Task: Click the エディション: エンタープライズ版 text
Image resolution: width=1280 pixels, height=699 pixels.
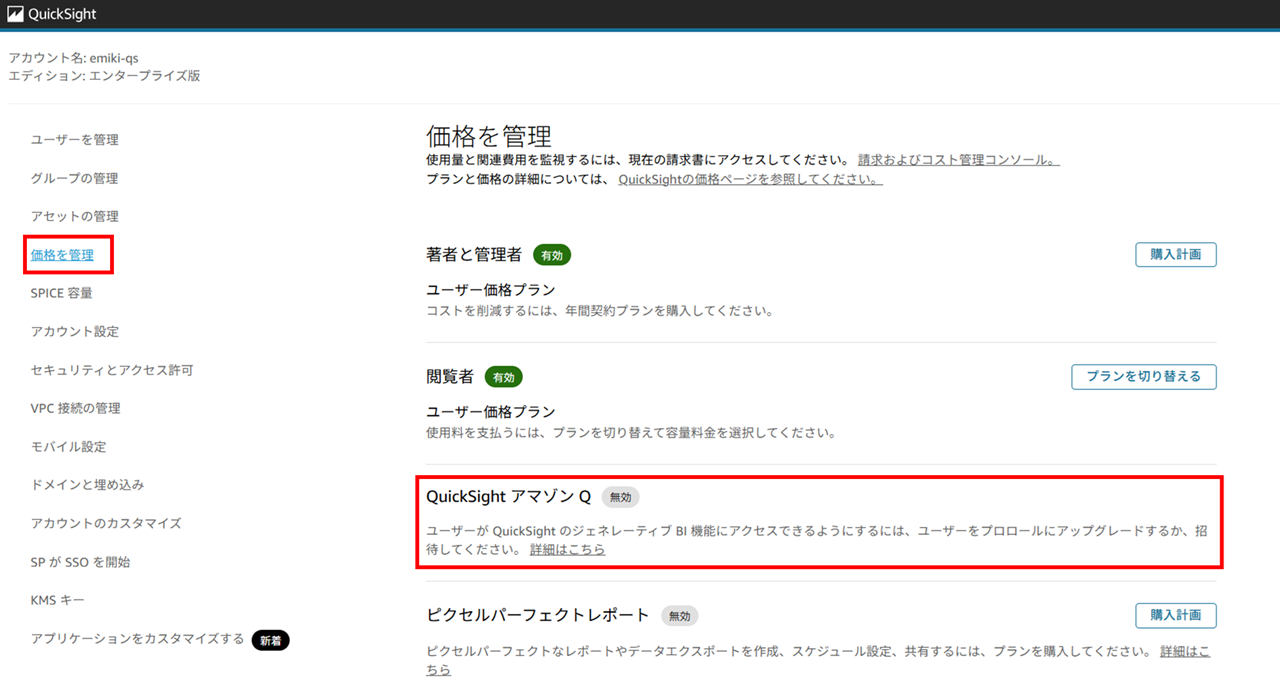Action: [x=104, y=75]
